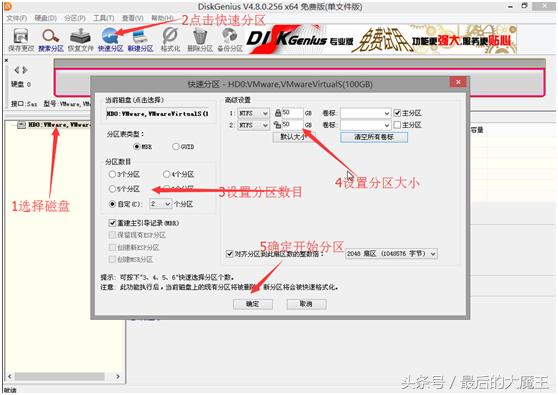Open the 硬盘(D) menu
Image resolution: width=558 pixels, height=395 pixels.
[46, 18]
